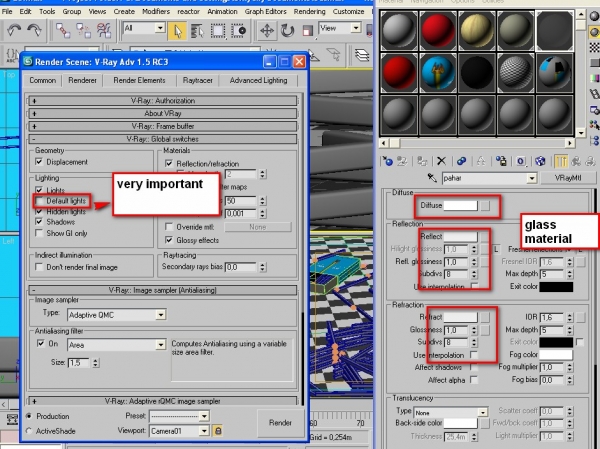Activate the Select and Link tool
The height and width of the screenshot is (449, 600).
[x=63, y=31]
